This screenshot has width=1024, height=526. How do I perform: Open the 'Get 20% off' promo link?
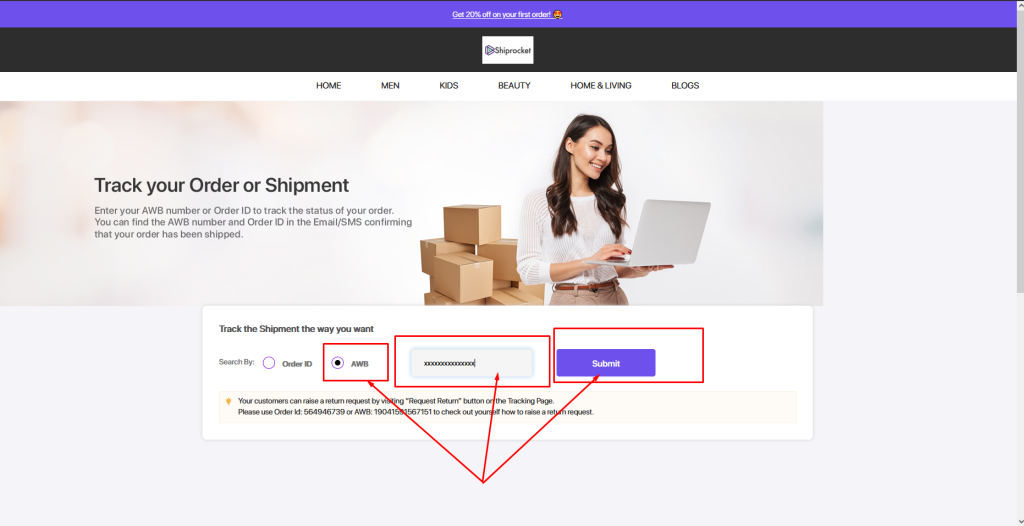502,14
